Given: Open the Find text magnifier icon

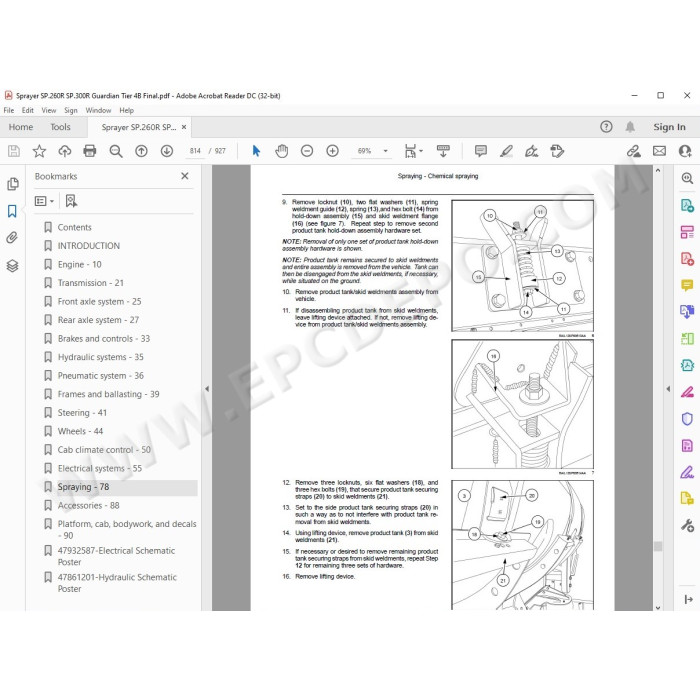Looking at the screenshot, I should tap(116, 151).
